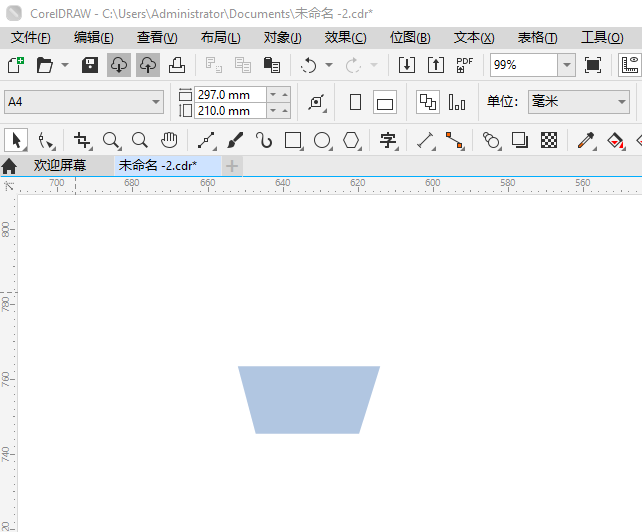Select the Polygon tool

[352, 140]
